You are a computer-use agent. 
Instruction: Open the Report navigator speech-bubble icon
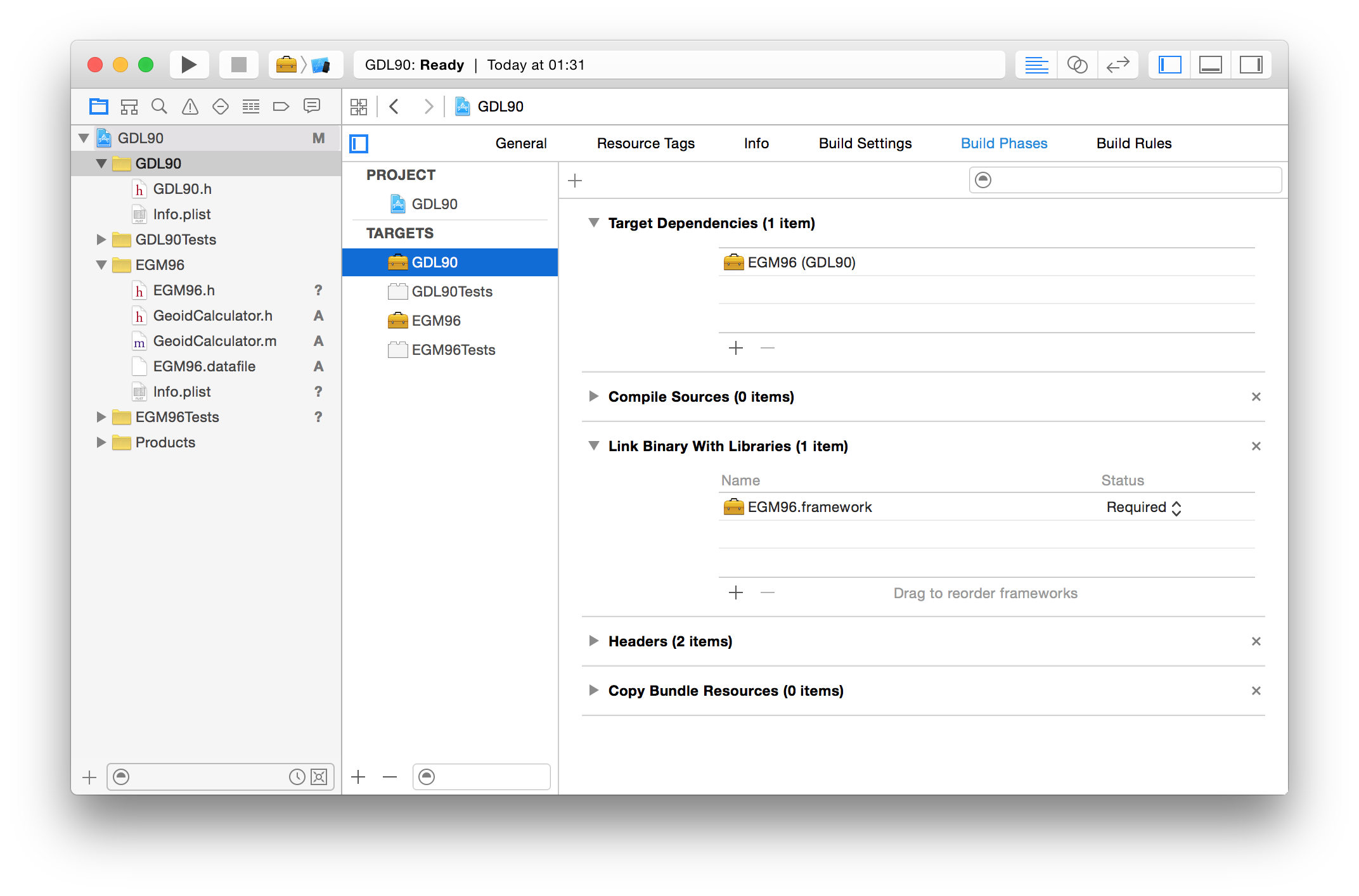click(x=311, y=106)
